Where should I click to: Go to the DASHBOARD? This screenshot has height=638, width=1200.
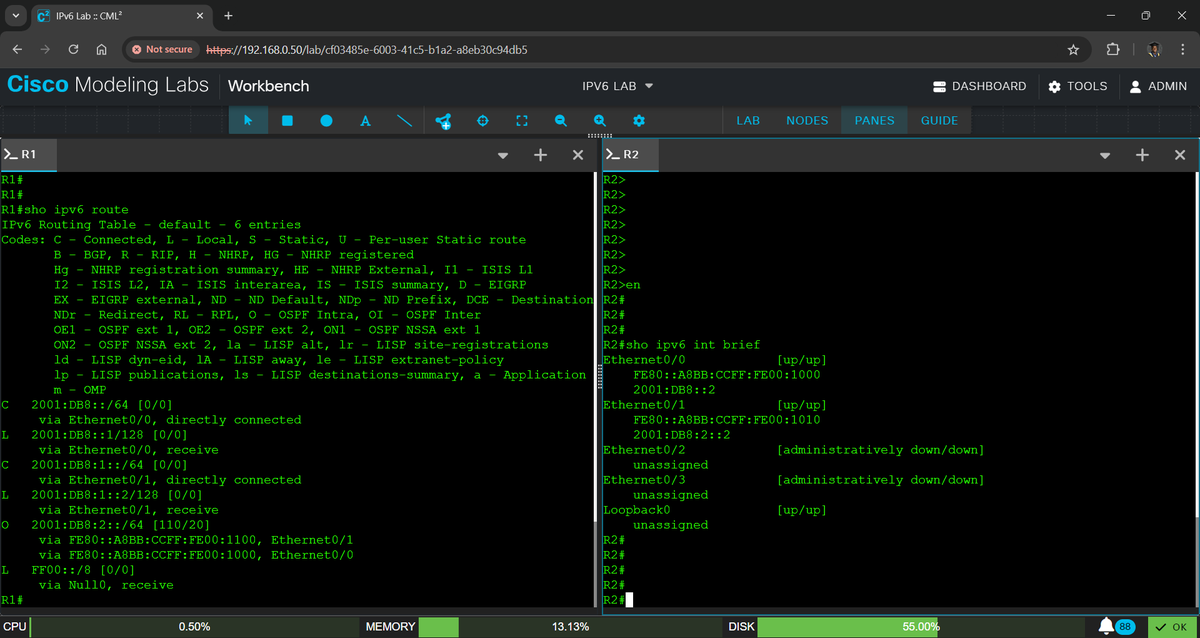point(979,86)
